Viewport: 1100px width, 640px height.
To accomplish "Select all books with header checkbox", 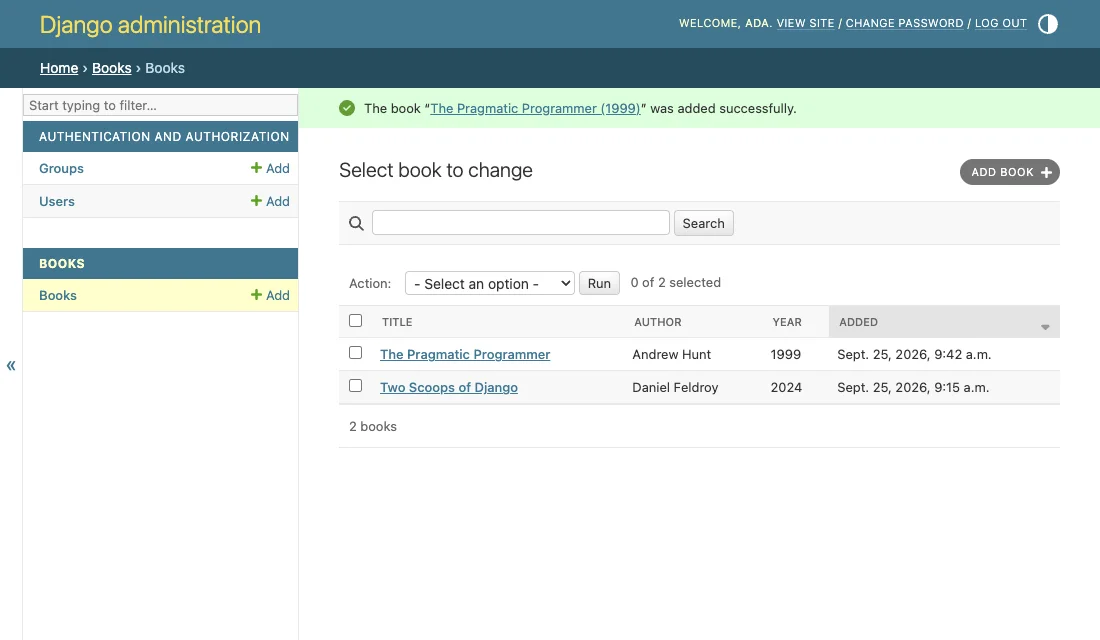I will click(356, 321).
